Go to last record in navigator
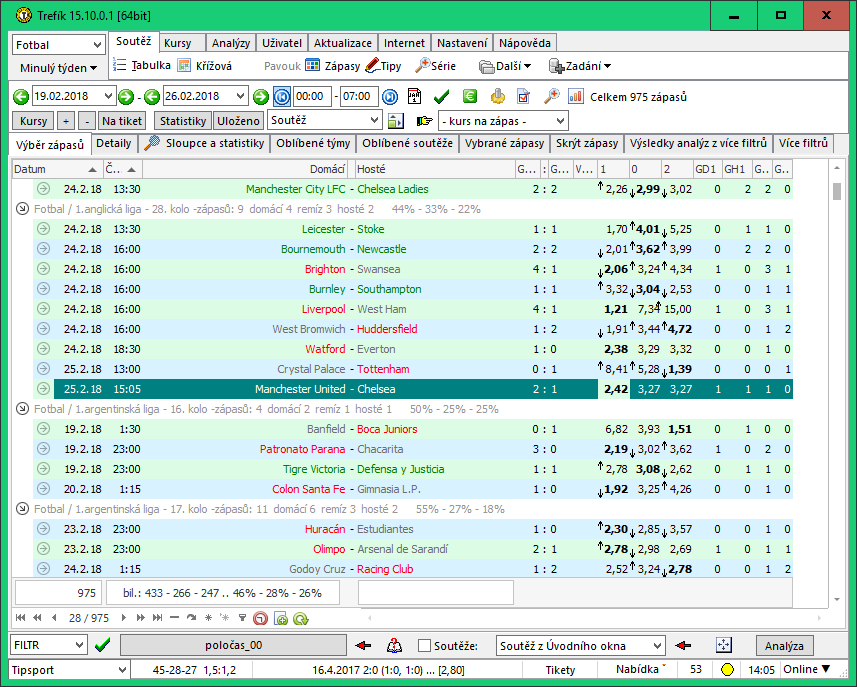The image size is (857, 687). 157,618
